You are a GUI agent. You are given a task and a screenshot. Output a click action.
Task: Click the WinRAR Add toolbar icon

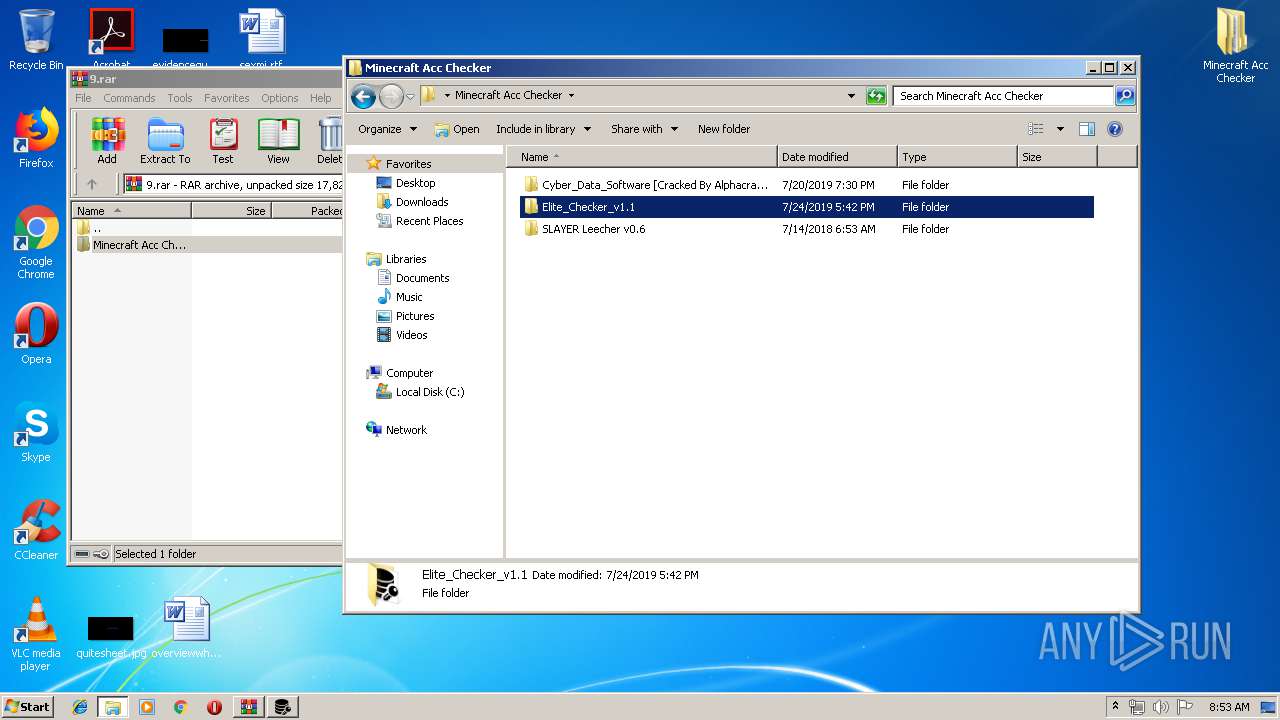(x=107, y=141)
